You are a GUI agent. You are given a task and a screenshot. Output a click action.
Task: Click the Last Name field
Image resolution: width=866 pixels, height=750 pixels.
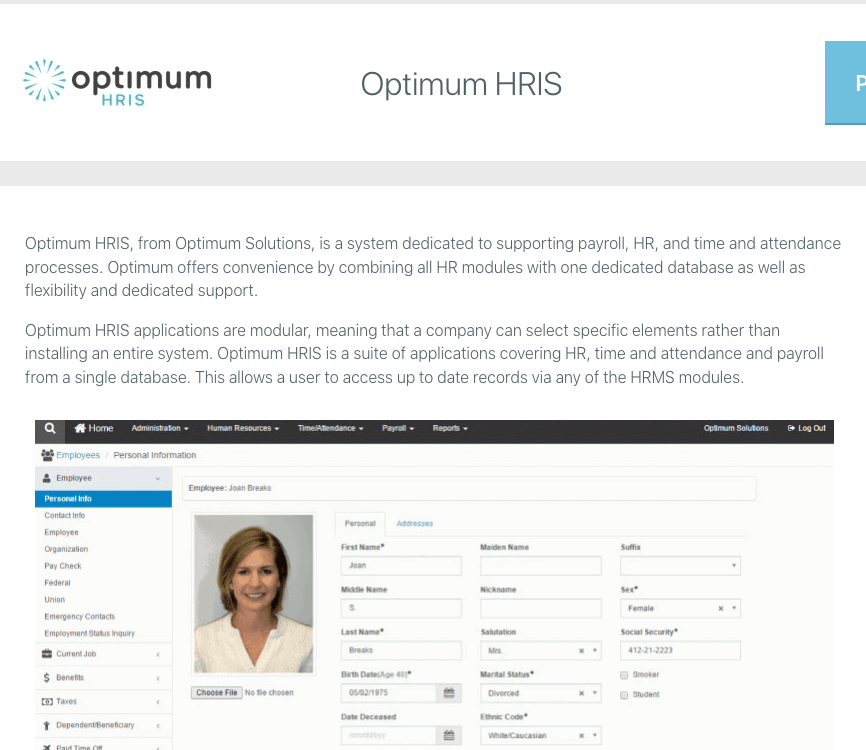[x=401, y=651]
